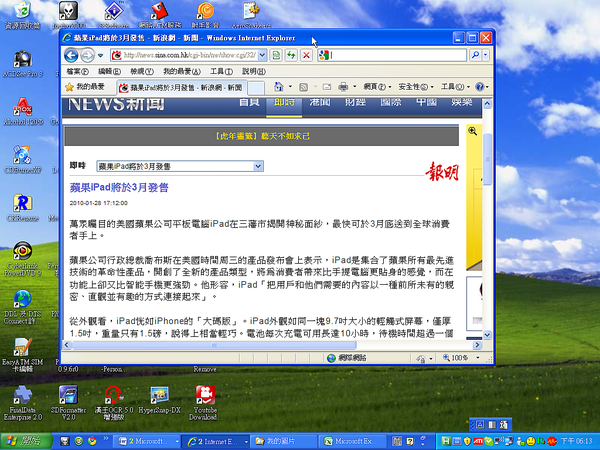This screenshot has width=600, height=450.
Task: Open ACDSee Pro 3 desktop icon
Action: click(23, 64)
